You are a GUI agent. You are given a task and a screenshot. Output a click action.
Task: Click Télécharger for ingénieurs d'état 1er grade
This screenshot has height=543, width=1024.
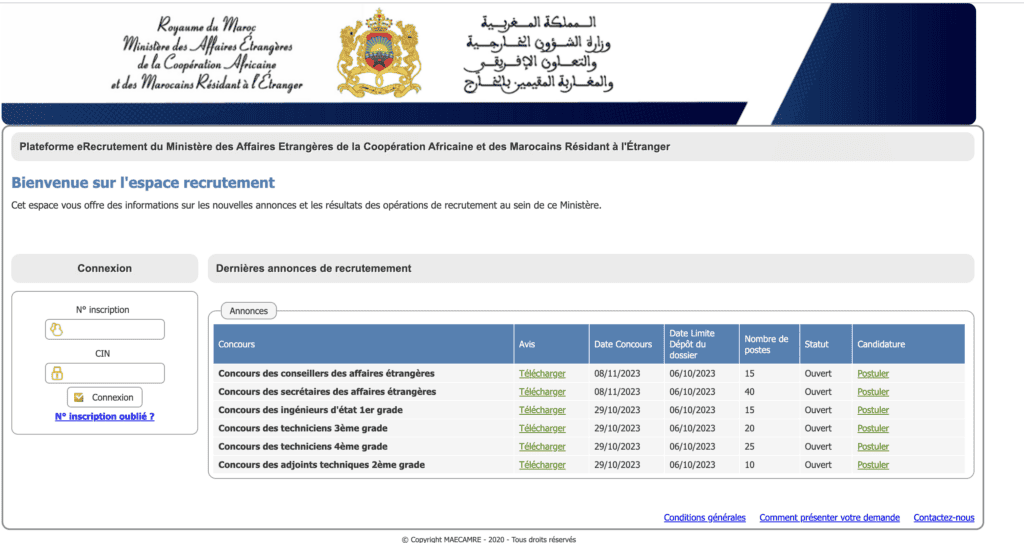(542, 410)
